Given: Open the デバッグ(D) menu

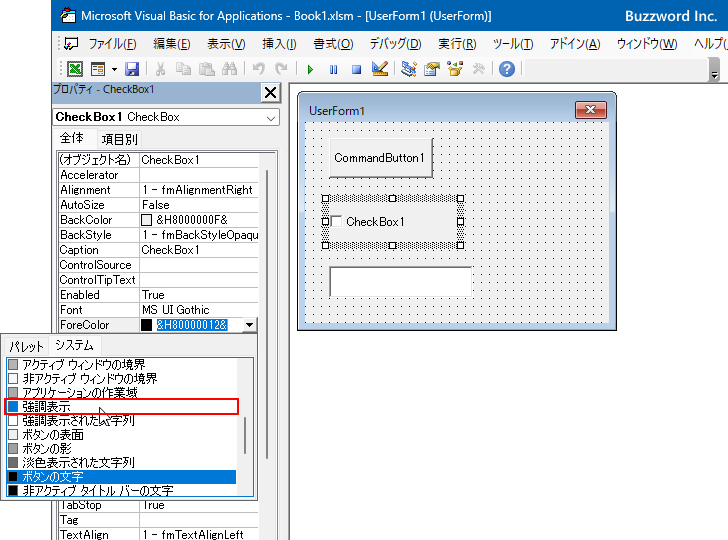Looking at the screenshot, I should [395, 44].
